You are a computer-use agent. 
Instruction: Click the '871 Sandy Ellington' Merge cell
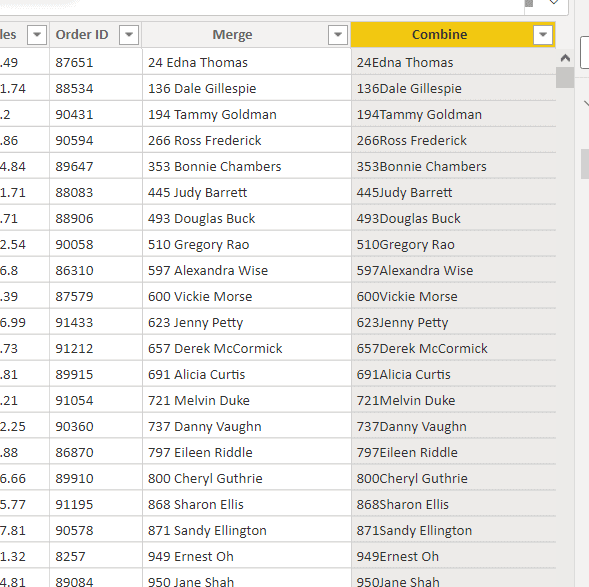click(x=246, y=530)
